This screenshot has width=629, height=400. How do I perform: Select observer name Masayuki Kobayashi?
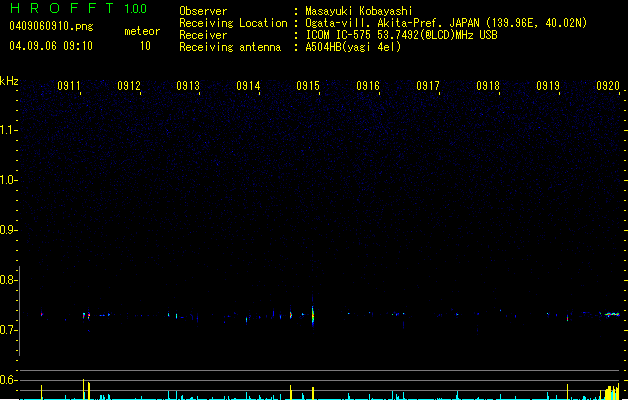click(359, 11)
